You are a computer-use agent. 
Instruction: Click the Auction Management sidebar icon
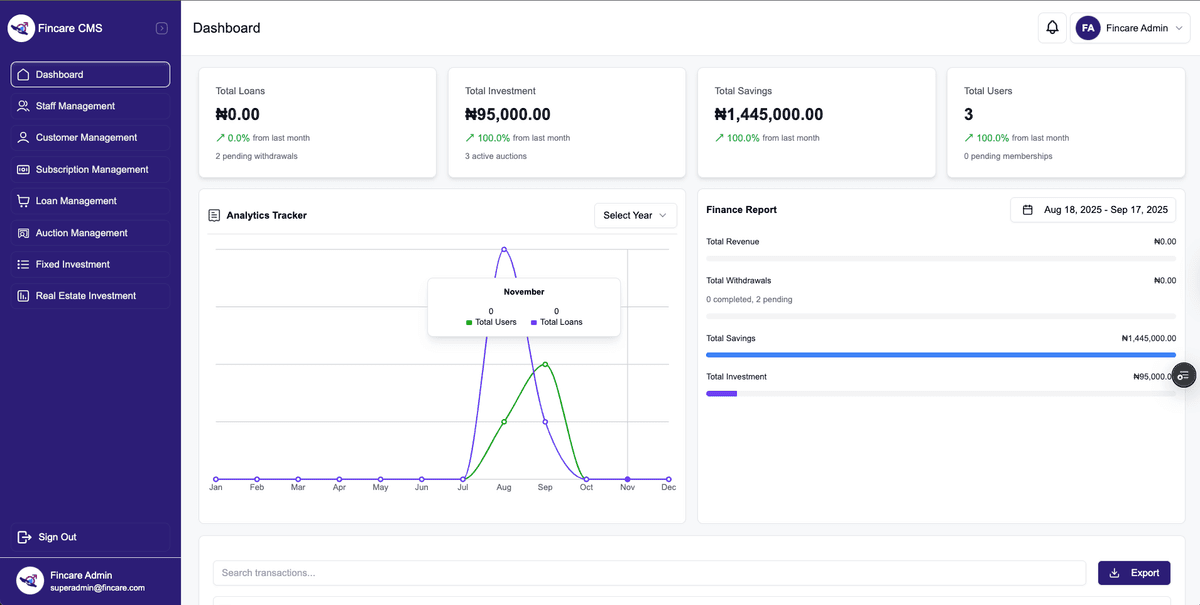(24, 232)
